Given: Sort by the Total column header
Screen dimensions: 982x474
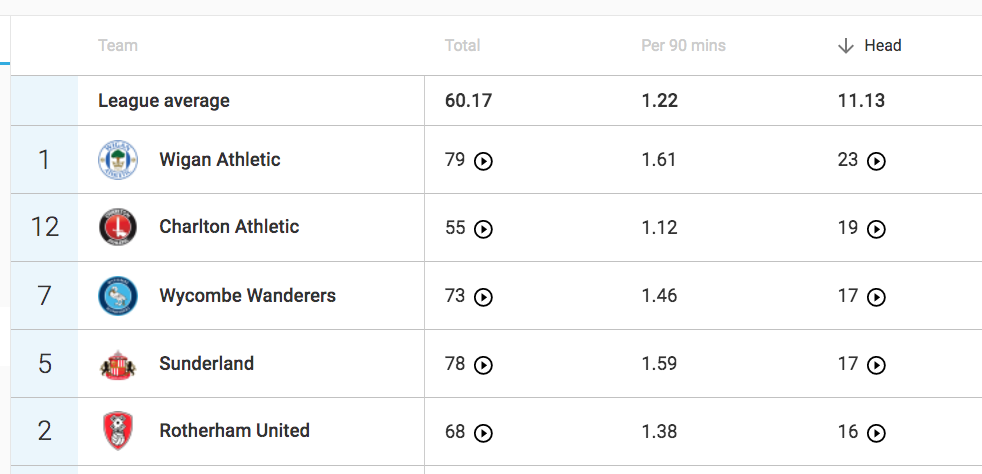Looking at the screenshot, I should (x=462, y=45).
